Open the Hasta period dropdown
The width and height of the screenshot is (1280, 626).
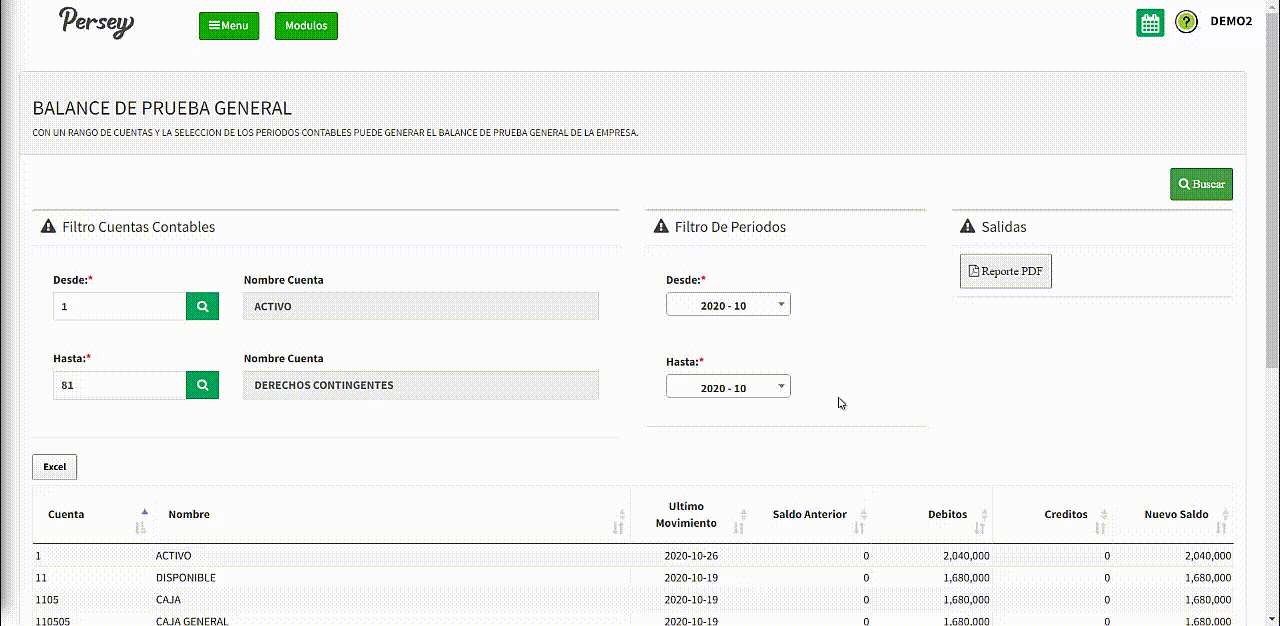[x=728, y=387]
